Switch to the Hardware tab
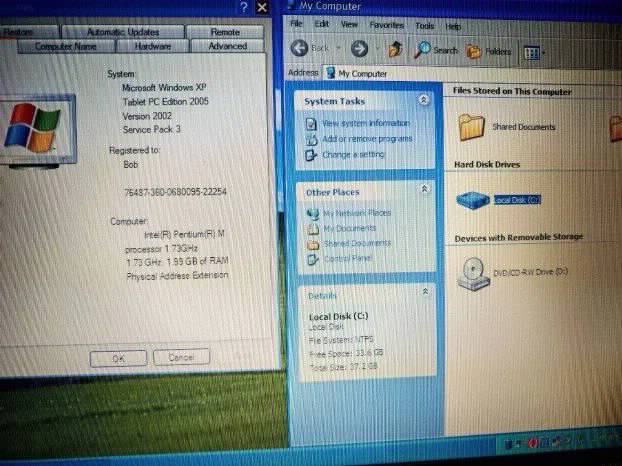622x466 pixels. pyautogui.click(x=153, y=46)
